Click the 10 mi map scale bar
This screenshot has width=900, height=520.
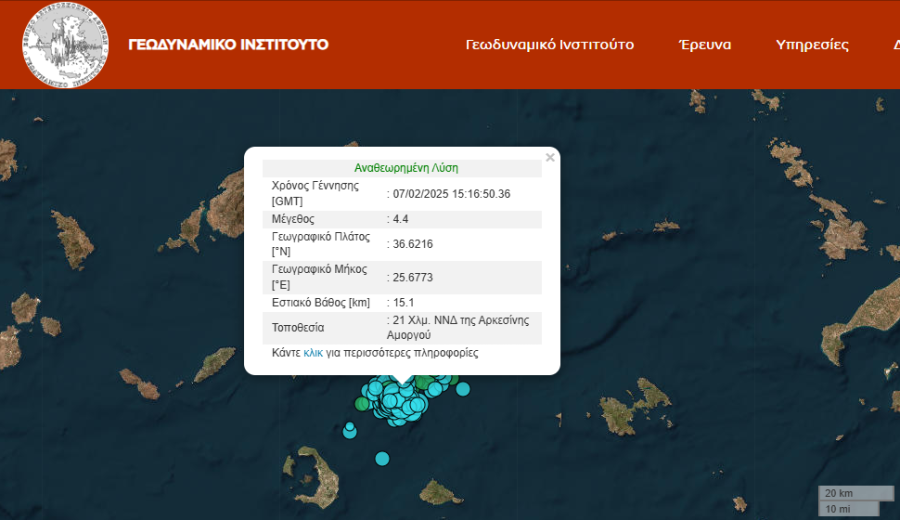[x=848, y=509]
